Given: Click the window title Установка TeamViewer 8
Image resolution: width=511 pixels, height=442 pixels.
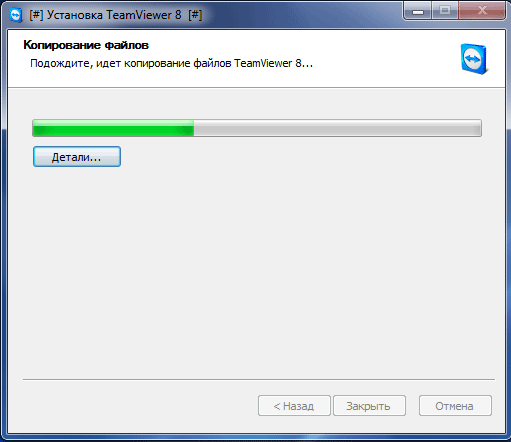Looking at the screenshot, I should click(114, 15).
